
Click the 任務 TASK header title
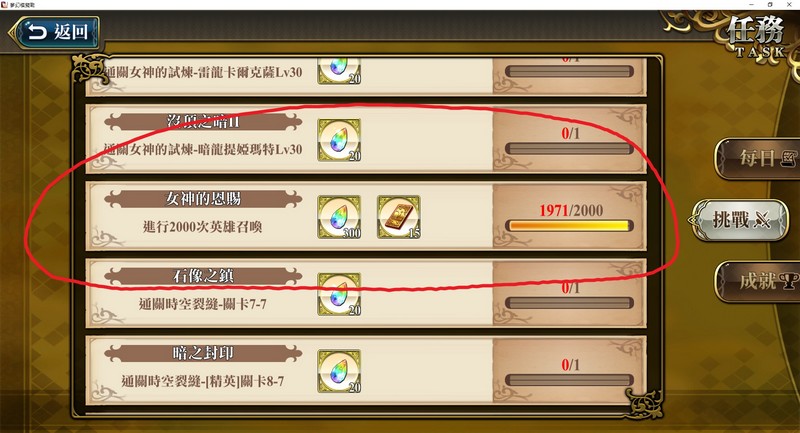pyautogui.click(x=756, y=36)
